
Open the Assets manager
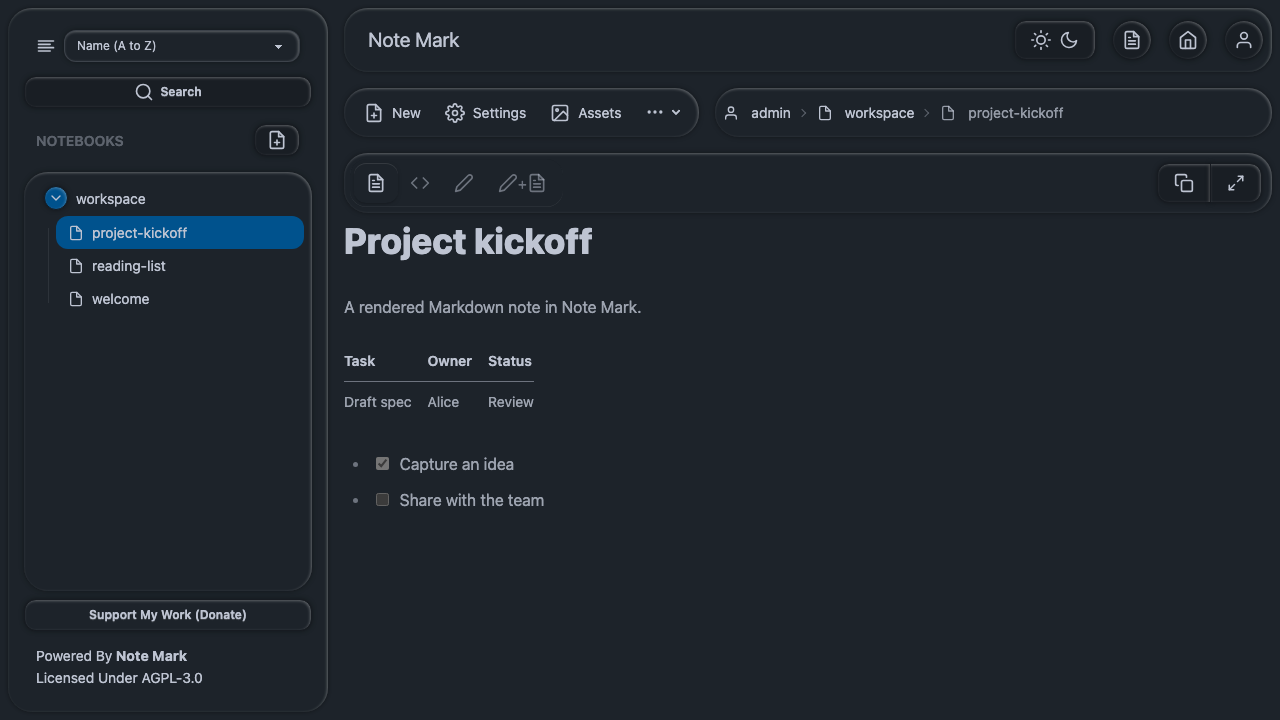pyautogui.click(x=586, y=113)
